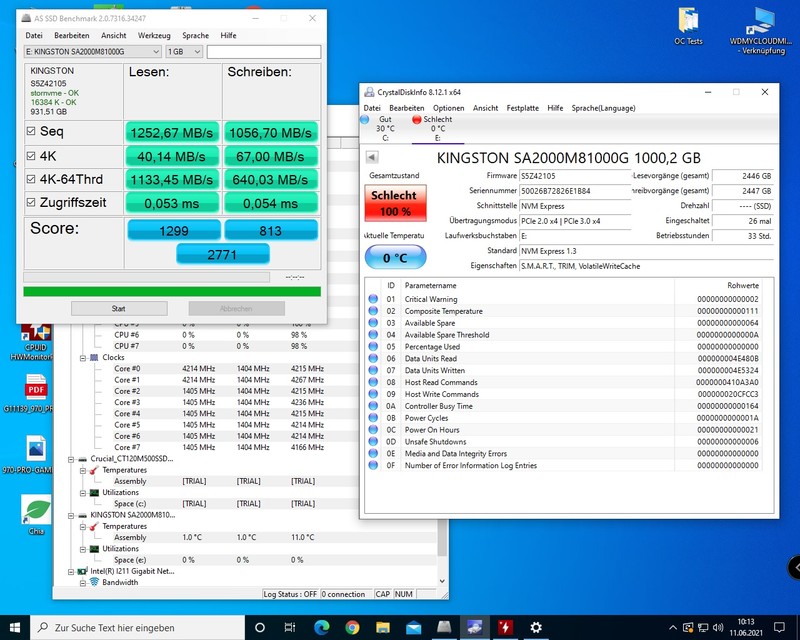Viewport: 800px width, 640px height.
Task: Open Settings gear in the taskbar
Action: (x=536, y=627)
